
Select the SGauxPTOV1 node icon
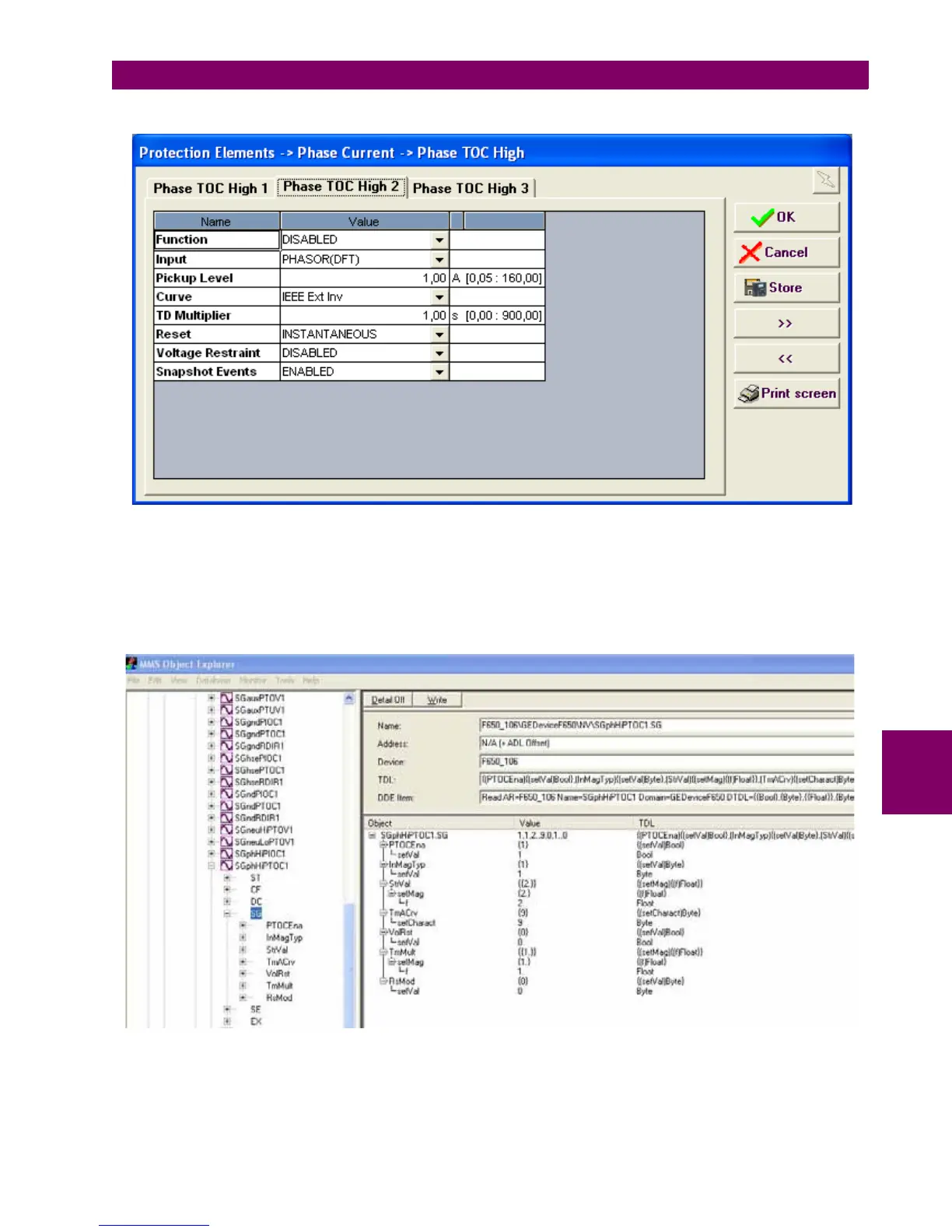tap(226, 698)
